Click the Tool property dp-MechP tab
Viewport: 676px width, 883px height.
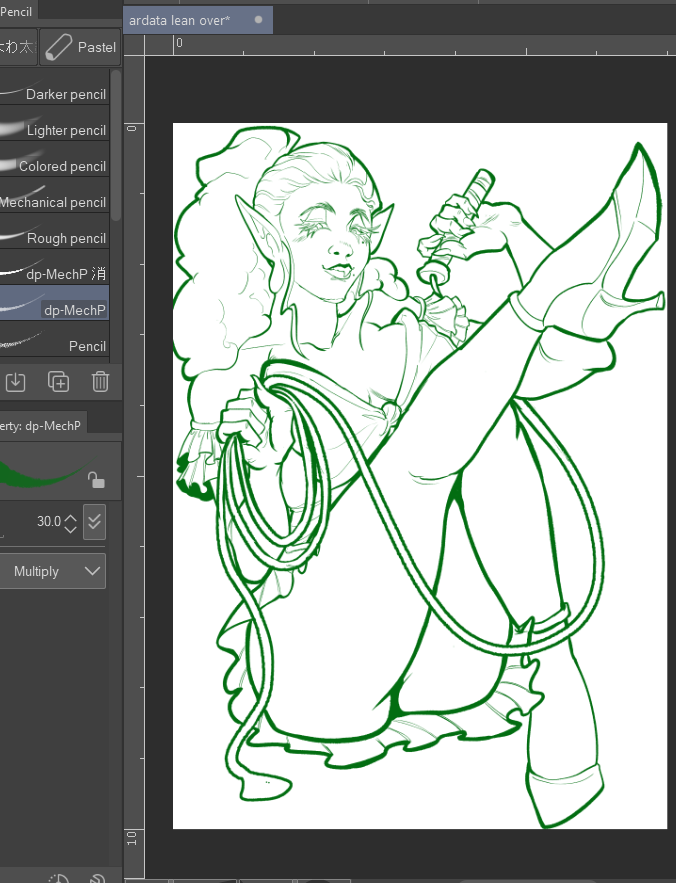pyautogui.click(x=41, y=426)
